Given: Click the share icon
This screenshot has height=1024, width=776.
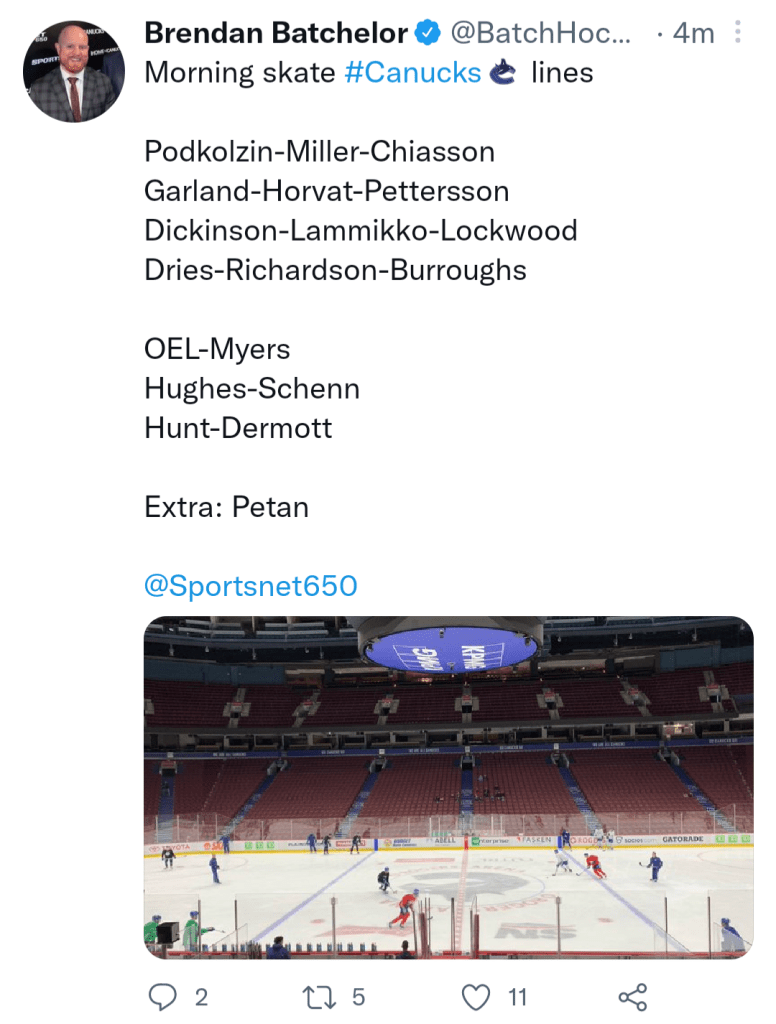Looking at the screenshot, I should tap(632, 997).
